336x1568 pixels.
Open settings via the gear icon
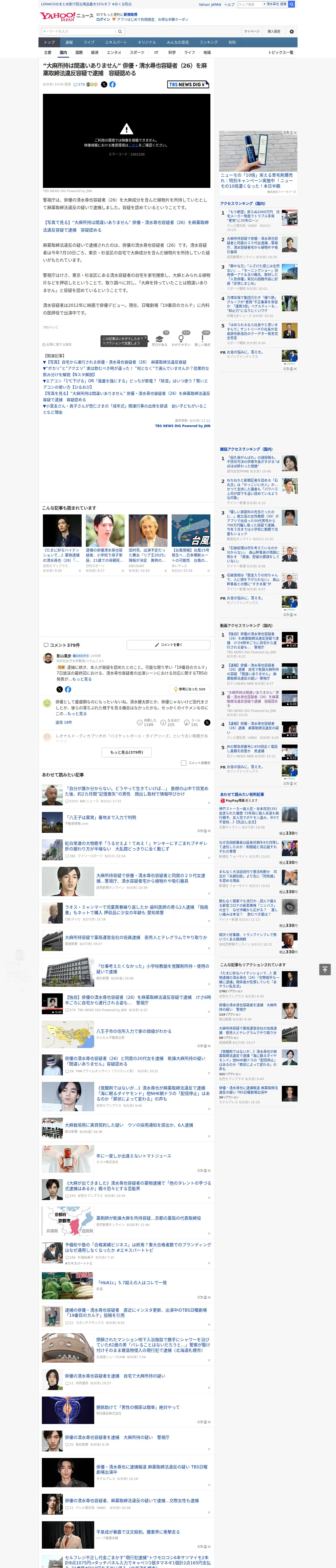(292, 32)
